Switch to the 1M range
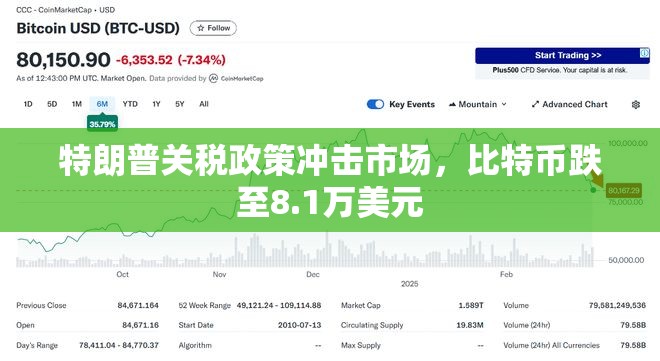660x361 pixels. click(x=77, y=104)
